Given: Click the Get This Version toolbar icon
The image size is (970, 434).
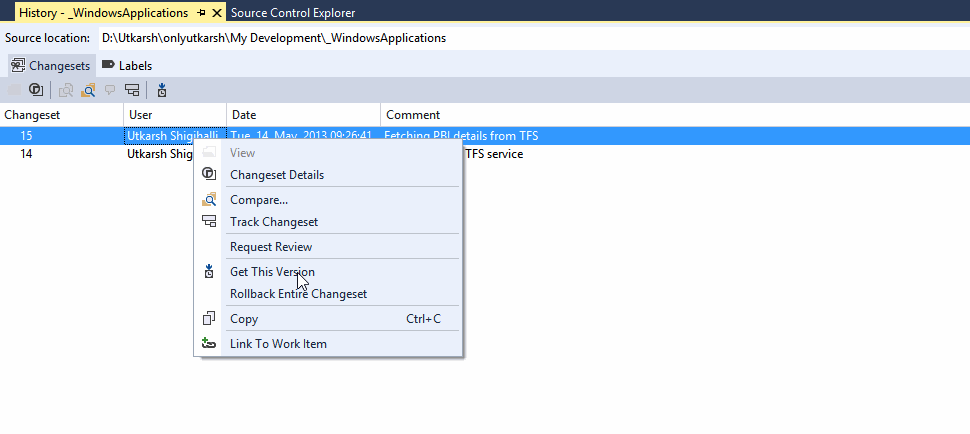Looking at the screenshot, I should tap(162, 90).
